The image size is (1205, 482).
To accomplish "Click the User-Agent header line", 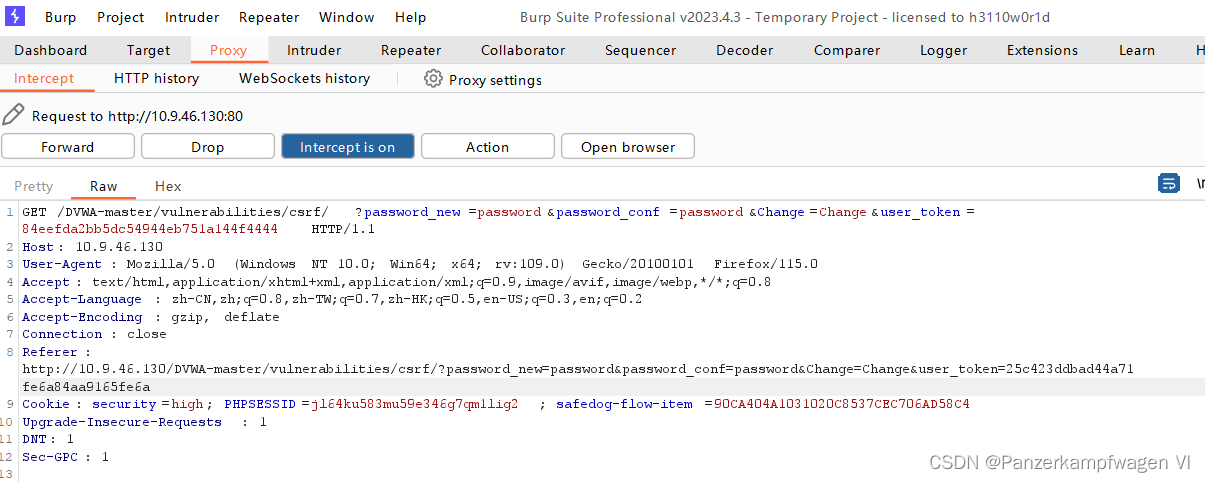I will (420, 264).
